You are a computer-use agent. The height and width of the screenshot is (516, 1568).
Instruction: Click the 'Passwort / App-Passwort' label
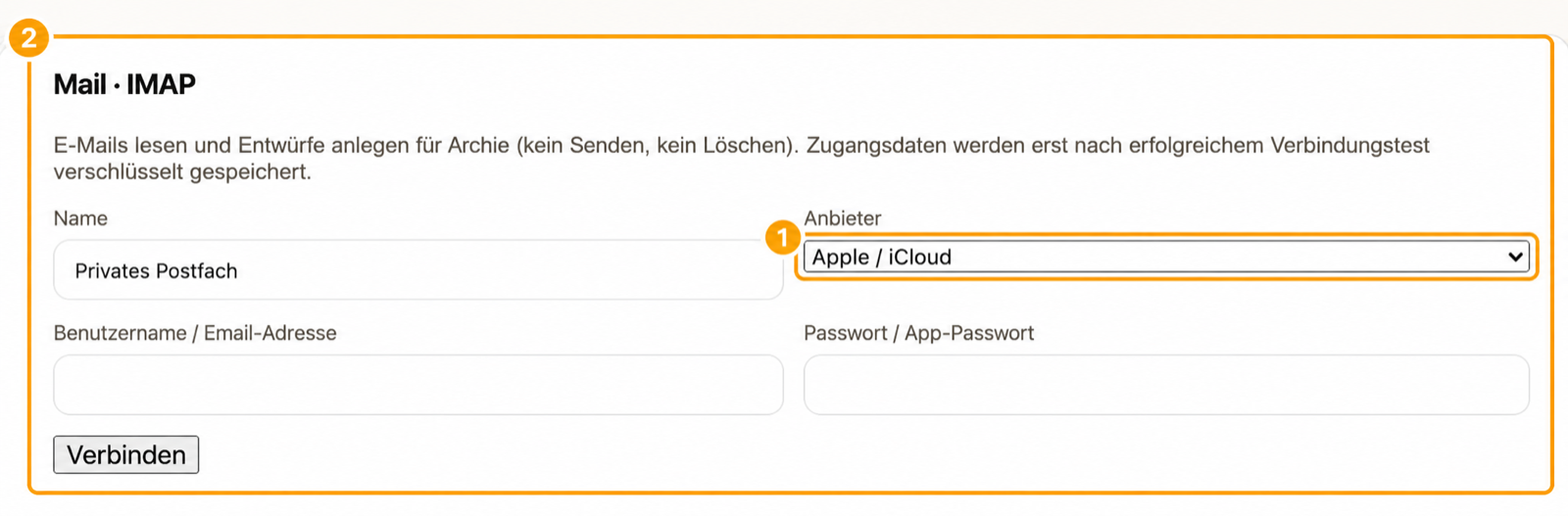(919, 333)
